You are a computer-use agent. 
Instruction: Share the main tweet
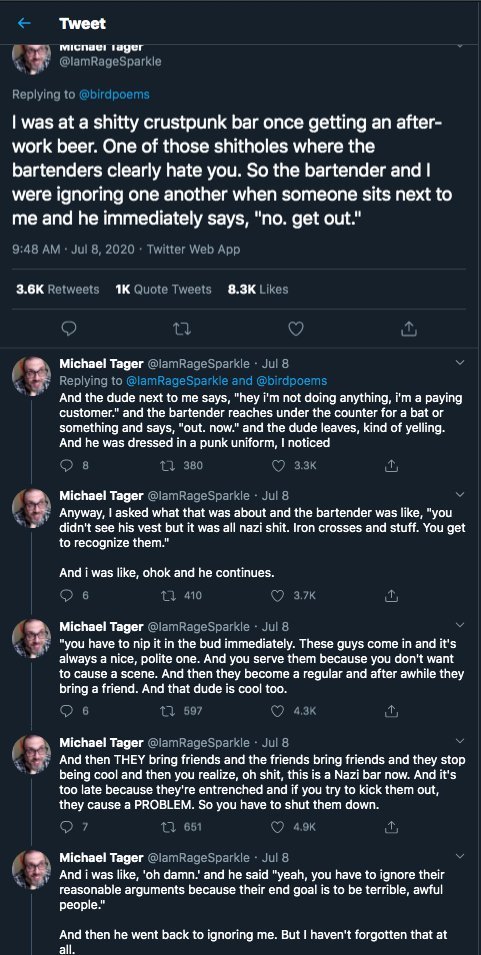coord(409,329)
